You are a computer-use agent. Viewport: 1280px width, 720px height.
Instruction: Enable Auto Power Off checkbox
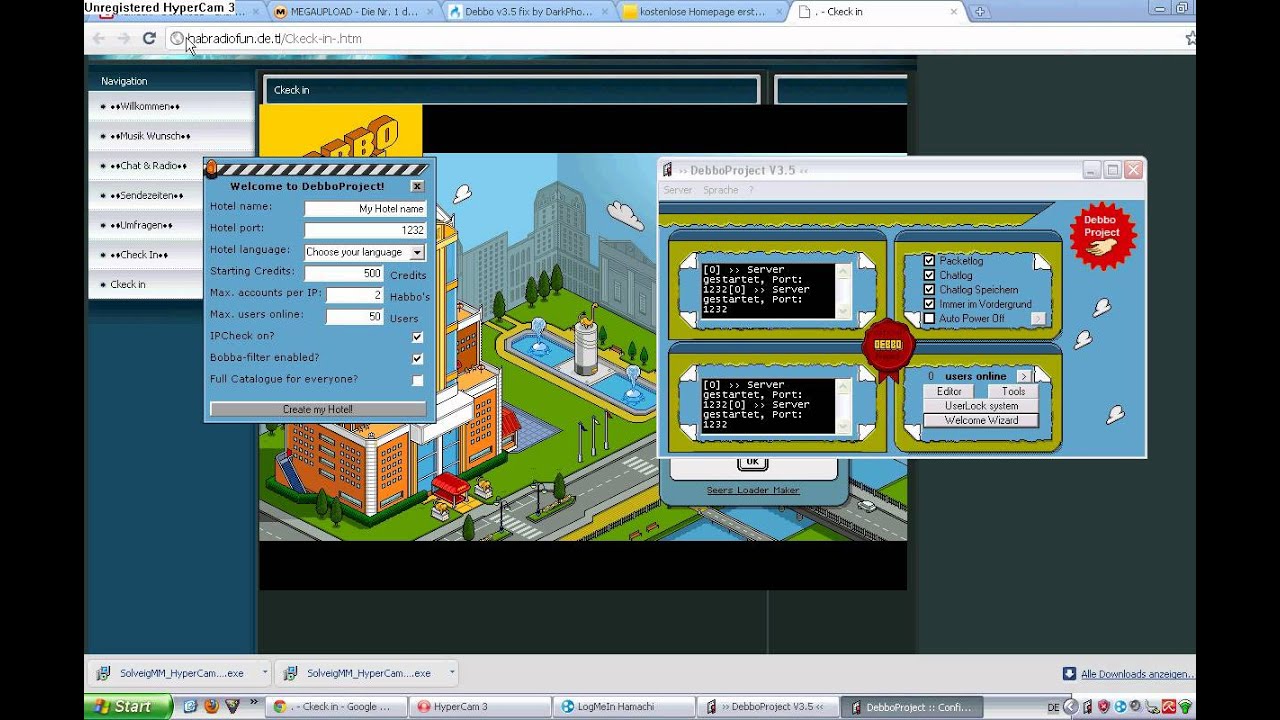929,319
